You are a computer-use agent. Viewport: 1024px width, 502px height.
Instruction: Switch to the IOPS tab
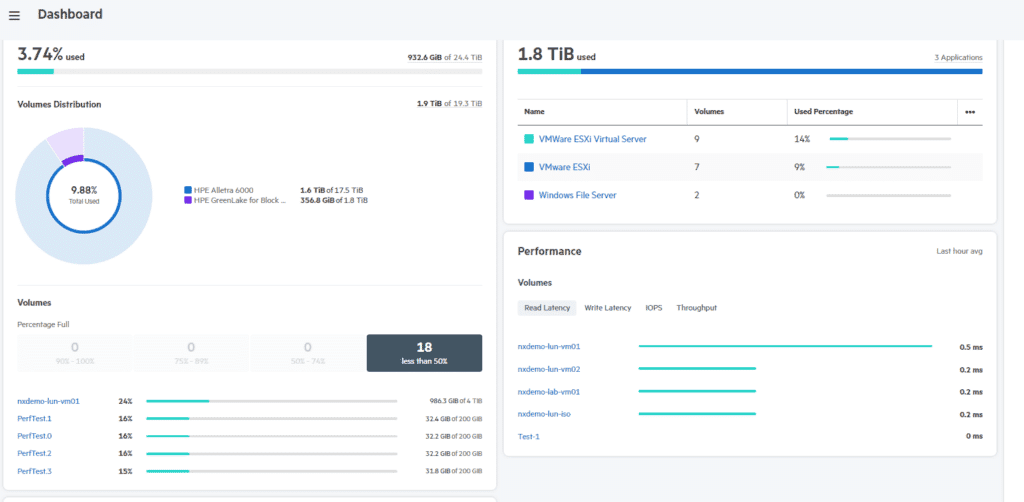[654, 307]
